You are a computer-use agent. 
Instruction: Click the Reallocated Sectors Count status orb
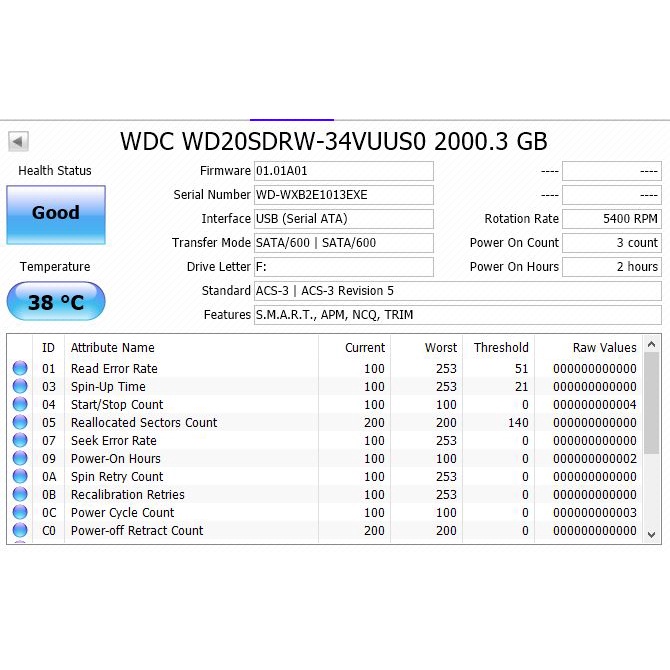pos(20,423)
